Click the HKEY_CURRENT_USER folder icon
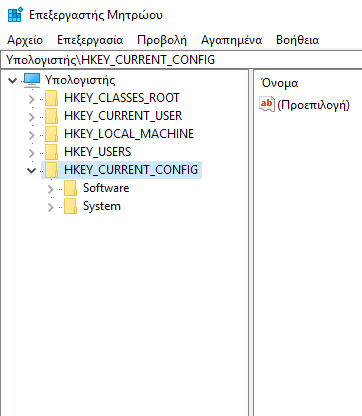The image size is (362, 416). pos(52,116)
